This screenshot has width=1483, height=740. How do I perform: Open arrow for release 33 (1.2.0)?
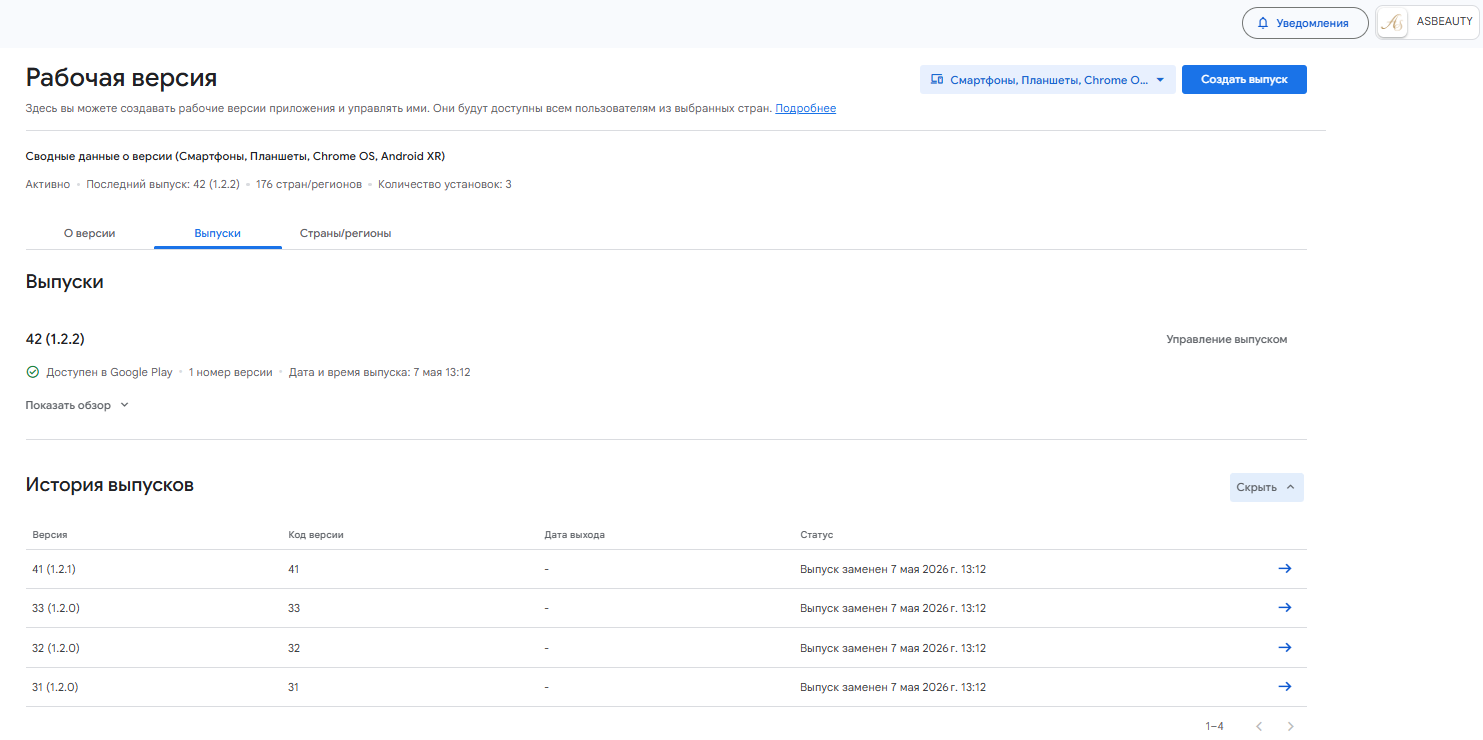1285,607
